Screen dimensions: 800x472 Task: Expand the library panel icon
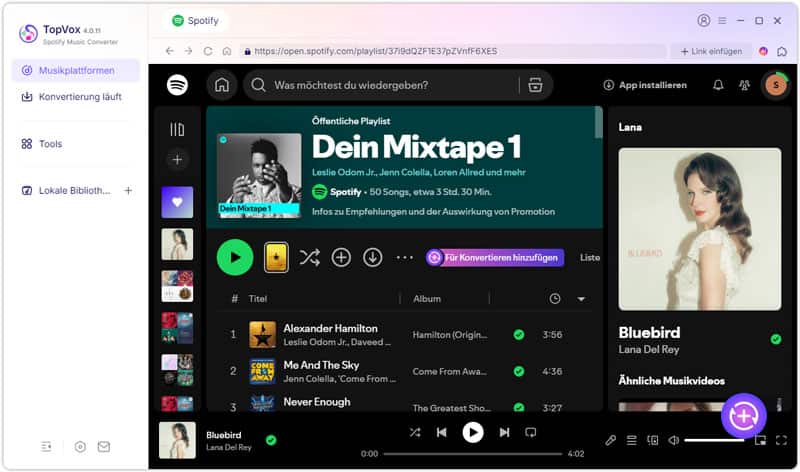[177, 130]
